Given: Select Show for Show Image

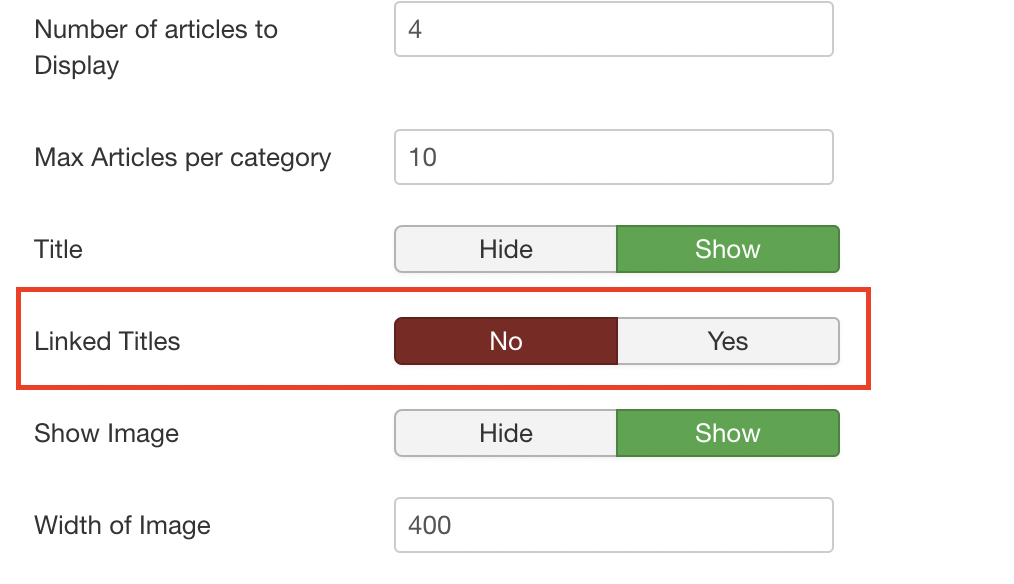Looking at the screenshot, I should (727, 433).
